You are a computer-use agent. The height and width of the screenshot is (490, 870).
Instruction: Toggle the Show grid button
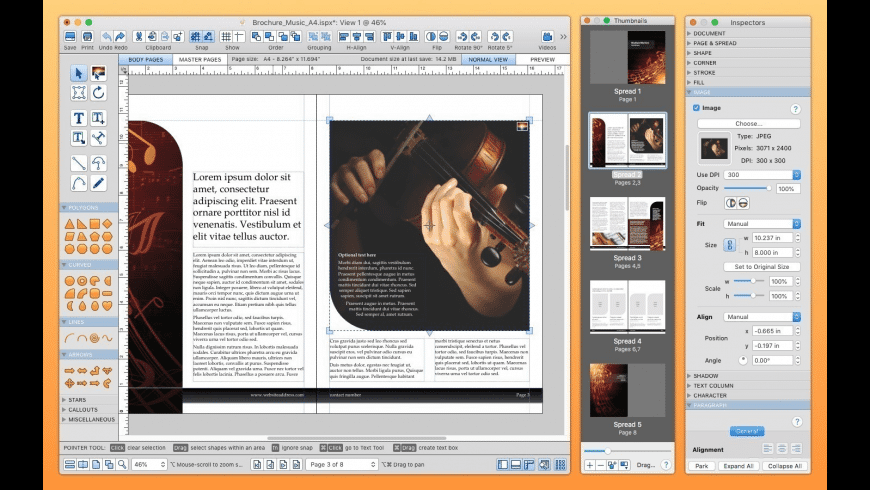[226, 37]
